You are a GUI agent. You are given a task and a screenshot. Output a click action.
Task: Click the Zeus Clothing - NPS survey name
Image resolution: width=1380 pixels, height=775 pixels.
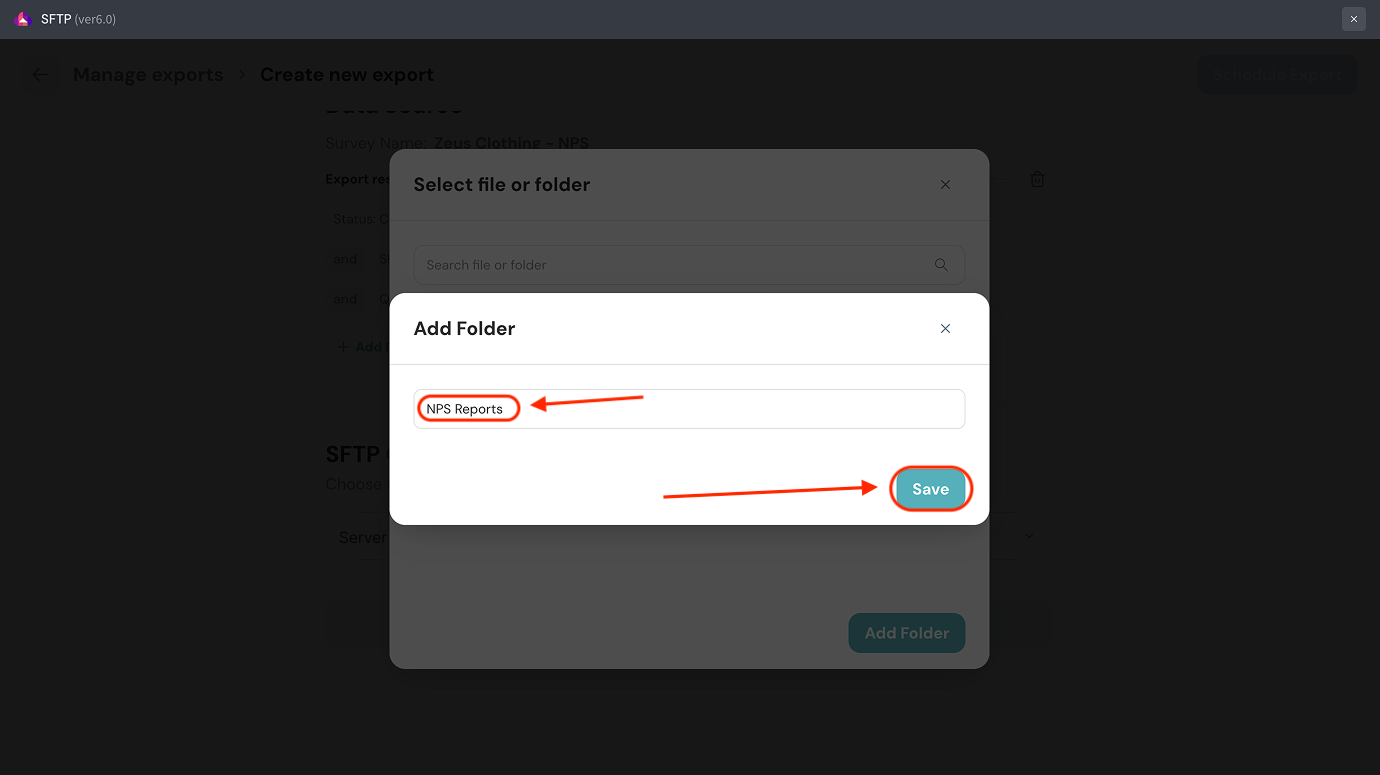pos(511,143)
